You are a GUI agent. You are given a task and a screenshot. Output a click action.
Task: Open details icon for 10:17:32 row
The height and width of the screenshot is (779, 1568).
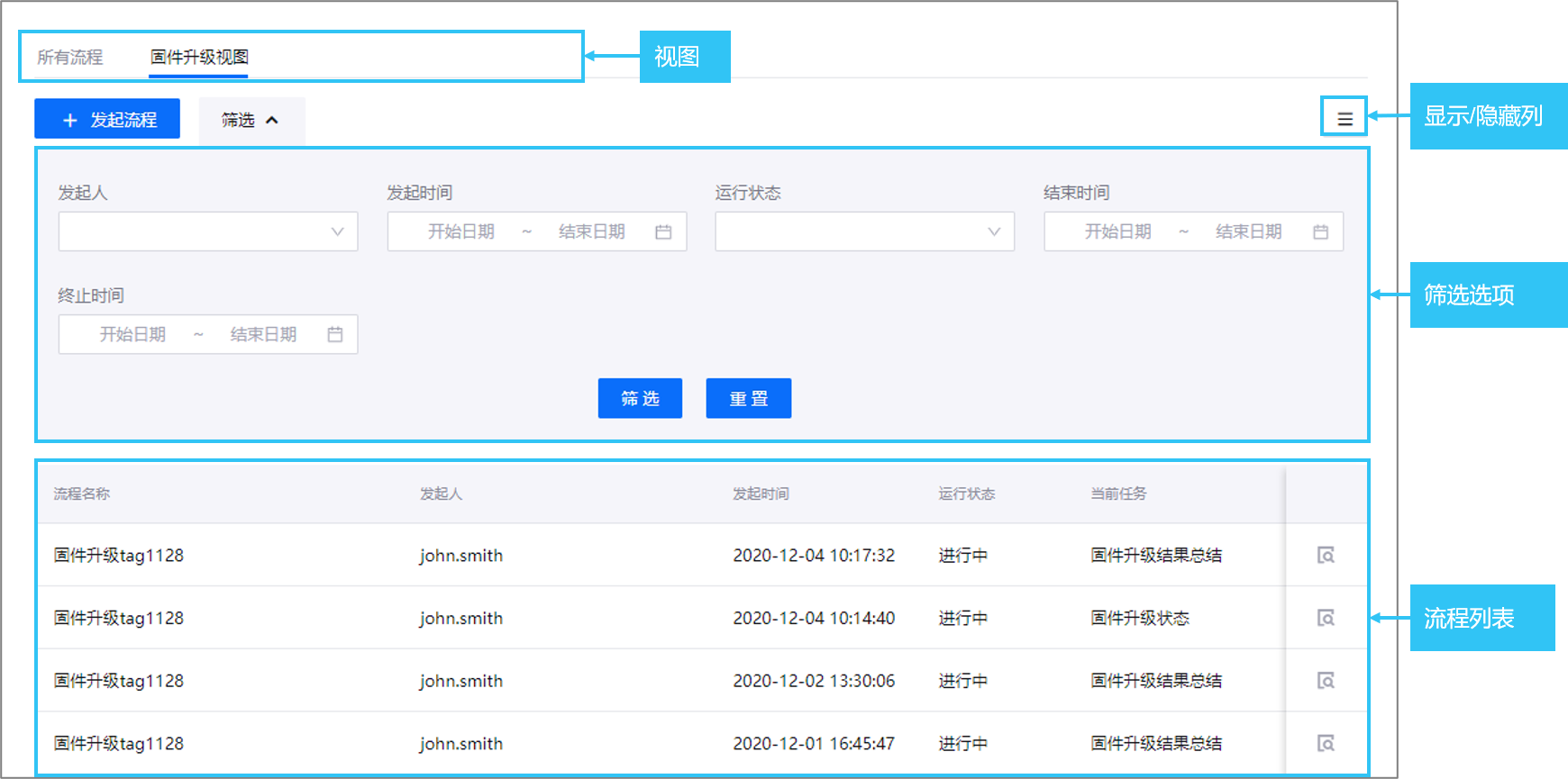pyautogui.click(x=1326, y=555)
